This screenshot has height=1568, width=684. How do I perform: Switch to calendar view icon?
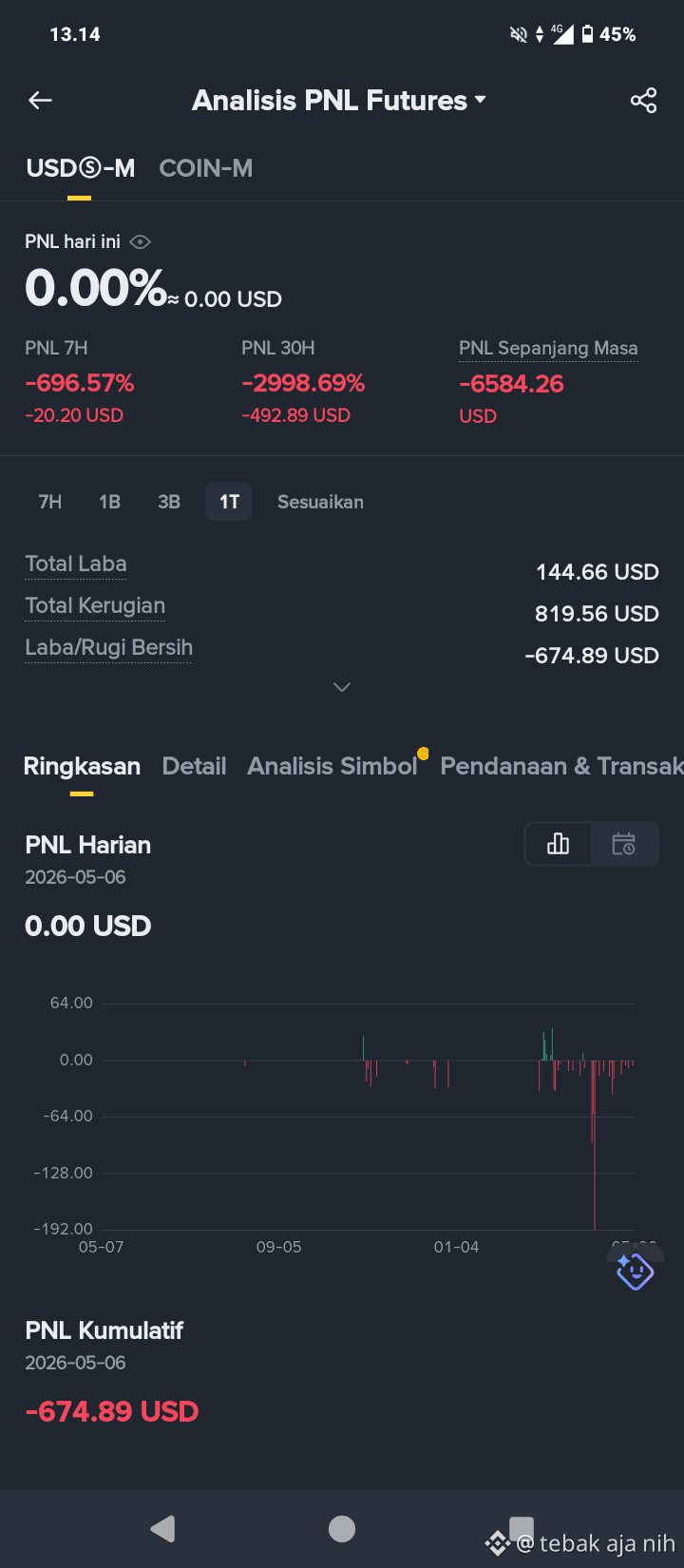click(624, 844)
